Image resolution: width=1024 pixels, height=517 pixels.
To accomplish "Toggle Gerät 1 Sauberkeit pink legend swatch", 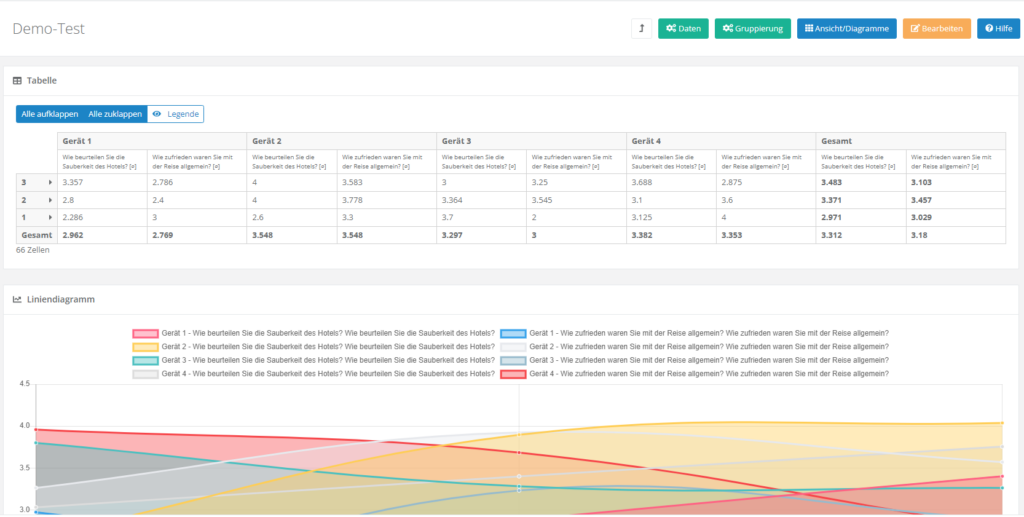I will (x=146, y=334).
